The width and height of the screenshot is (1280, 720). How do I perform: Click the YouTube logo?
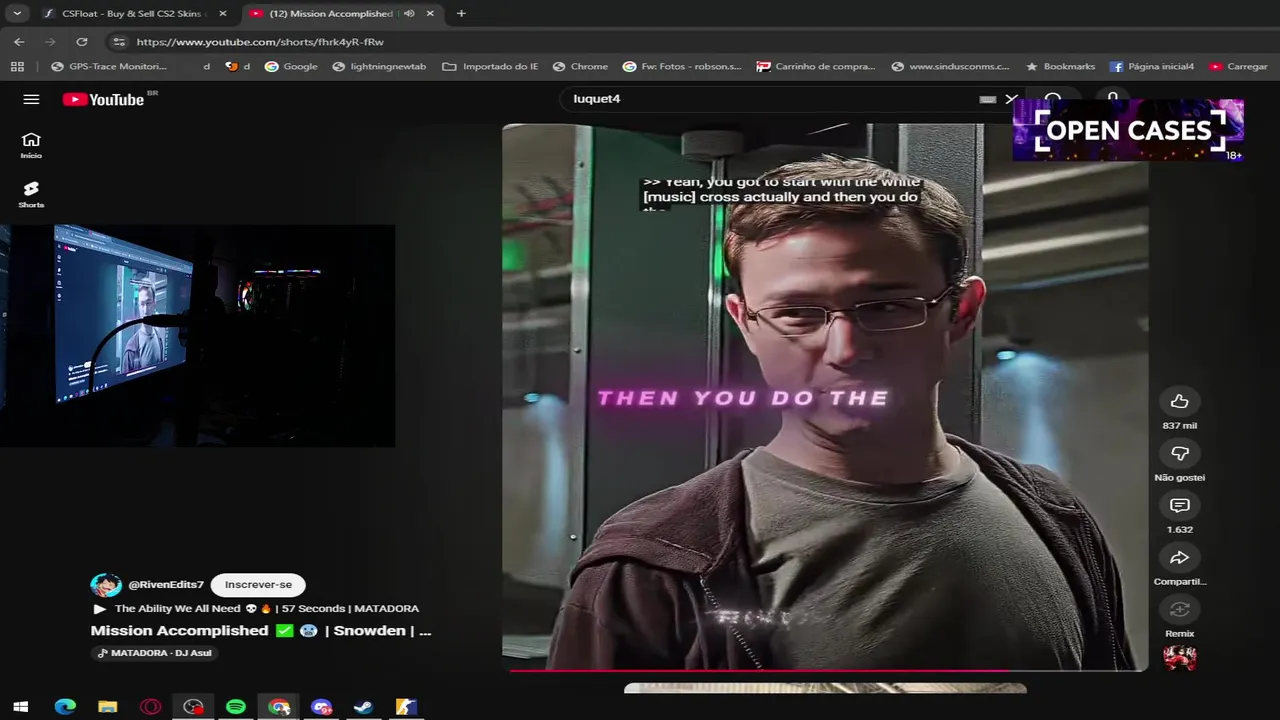104,99
